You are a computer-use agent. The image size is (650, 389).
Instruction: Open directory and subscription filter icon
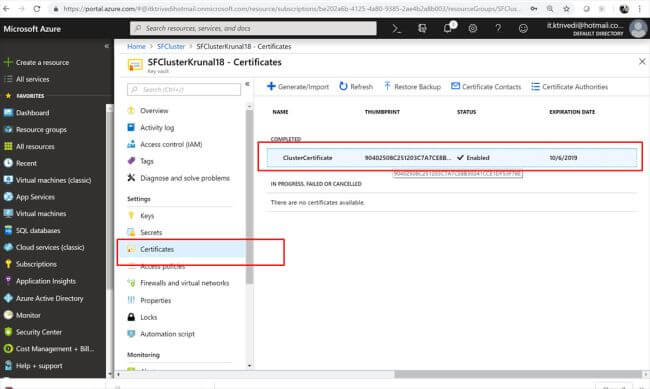[x=422, y=29]
